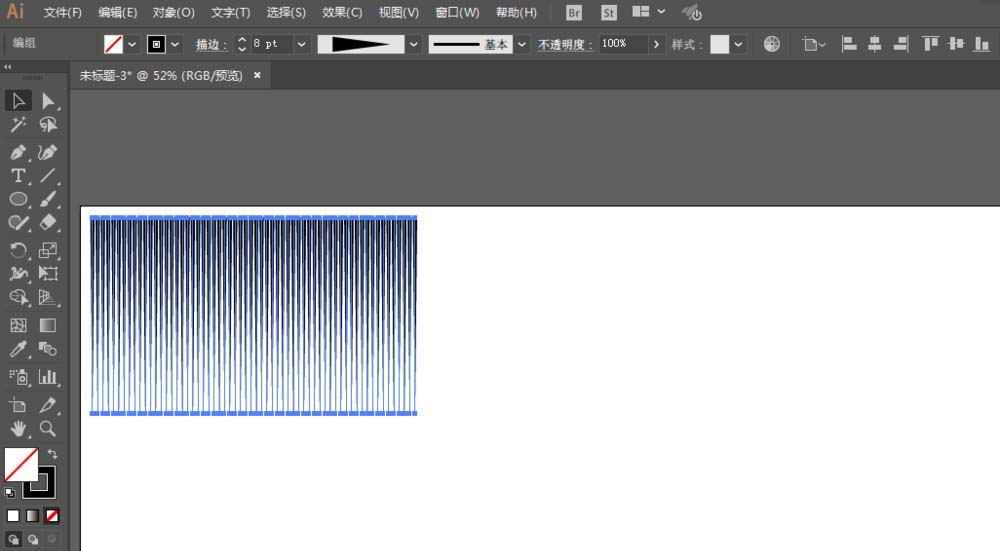Image resolution: width=1000 pixels, height=551 pixels.
Task: Select the Ellipse shape tool
Action: click(18, 200)
